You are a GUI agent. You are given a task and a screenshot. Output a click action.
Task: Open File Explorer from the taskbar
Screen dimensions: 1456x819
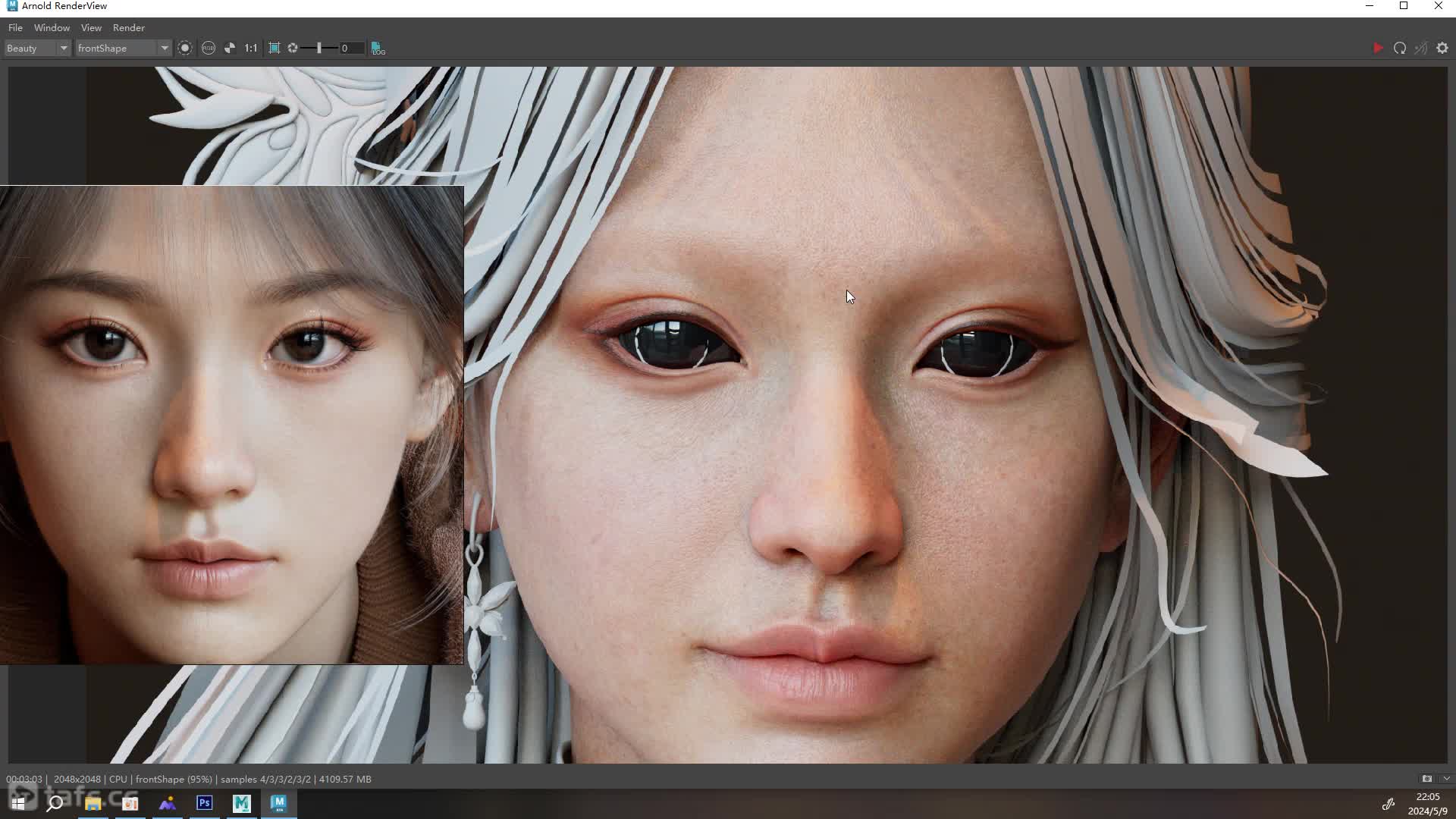pos(93,803)
